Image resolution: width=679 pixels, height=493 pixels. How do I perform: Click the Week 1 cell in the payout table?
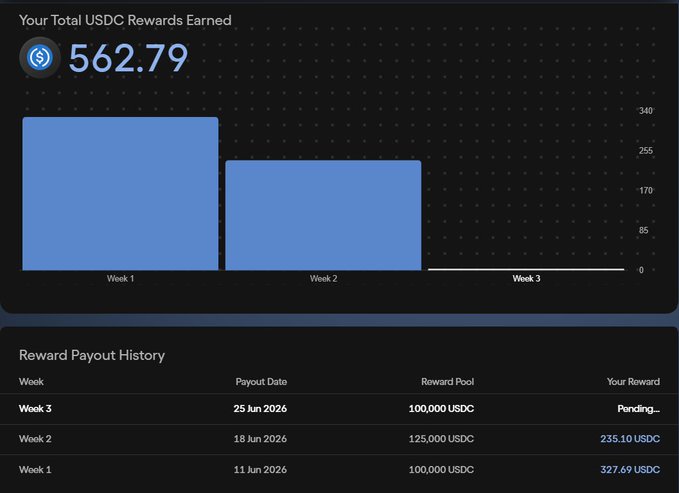[x=35, y=470]
